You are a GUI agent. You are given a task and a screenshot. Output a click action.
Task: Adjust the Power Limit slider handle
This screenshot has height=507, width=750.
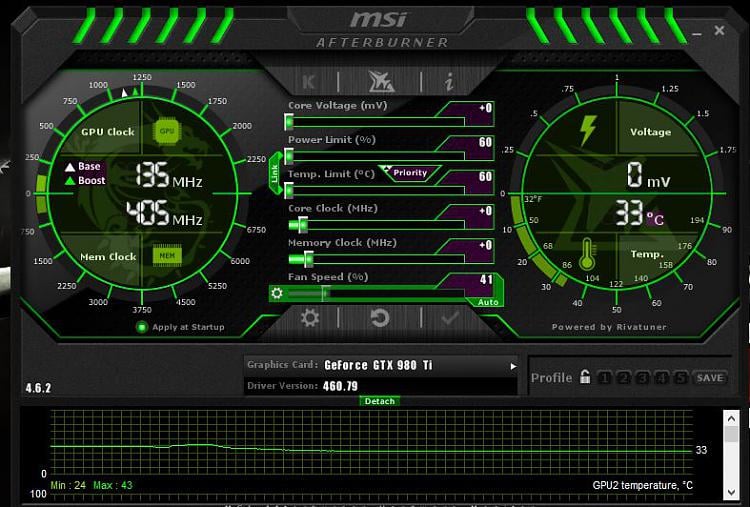point(289,156)
